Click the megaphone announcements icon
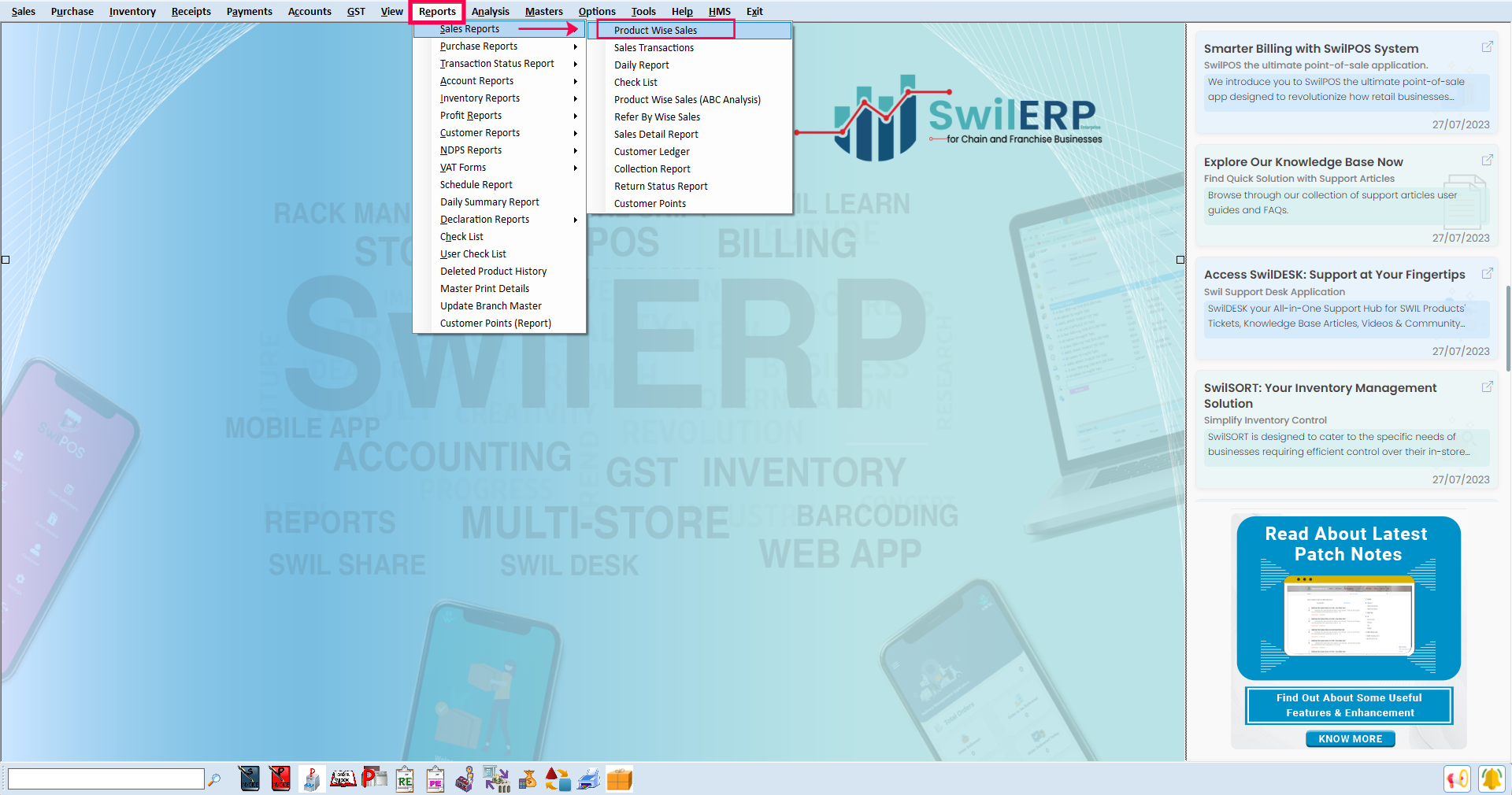 tap(1458, 779)
